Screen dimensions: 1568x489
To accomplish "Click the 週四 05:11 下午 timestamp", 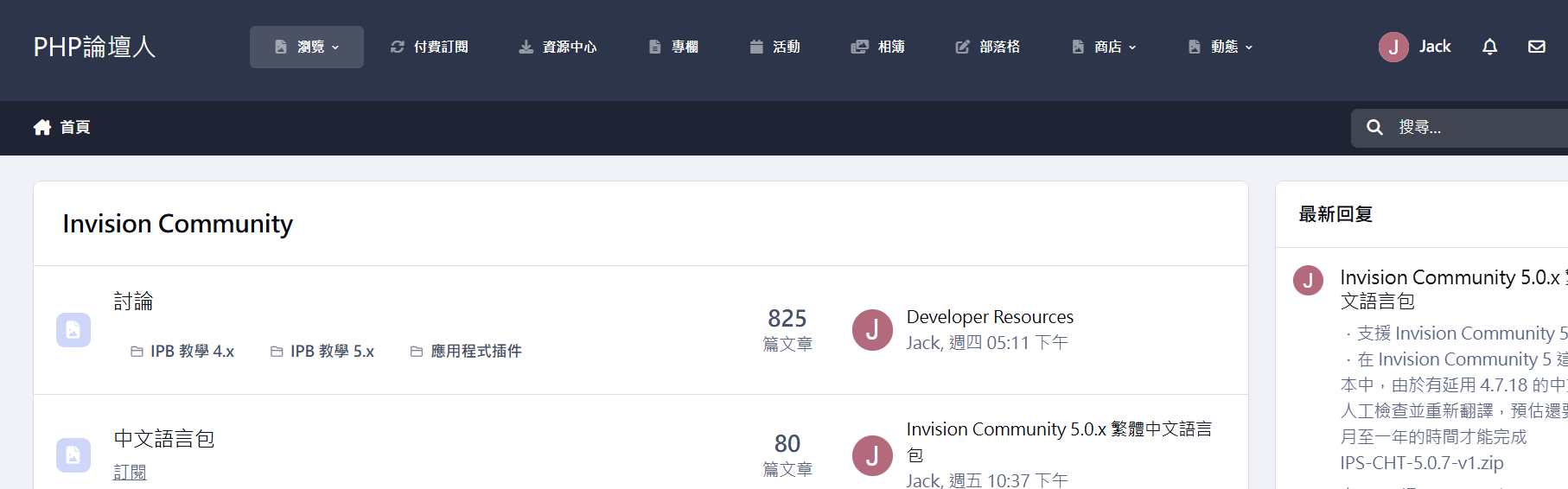I will [1009, 343].
